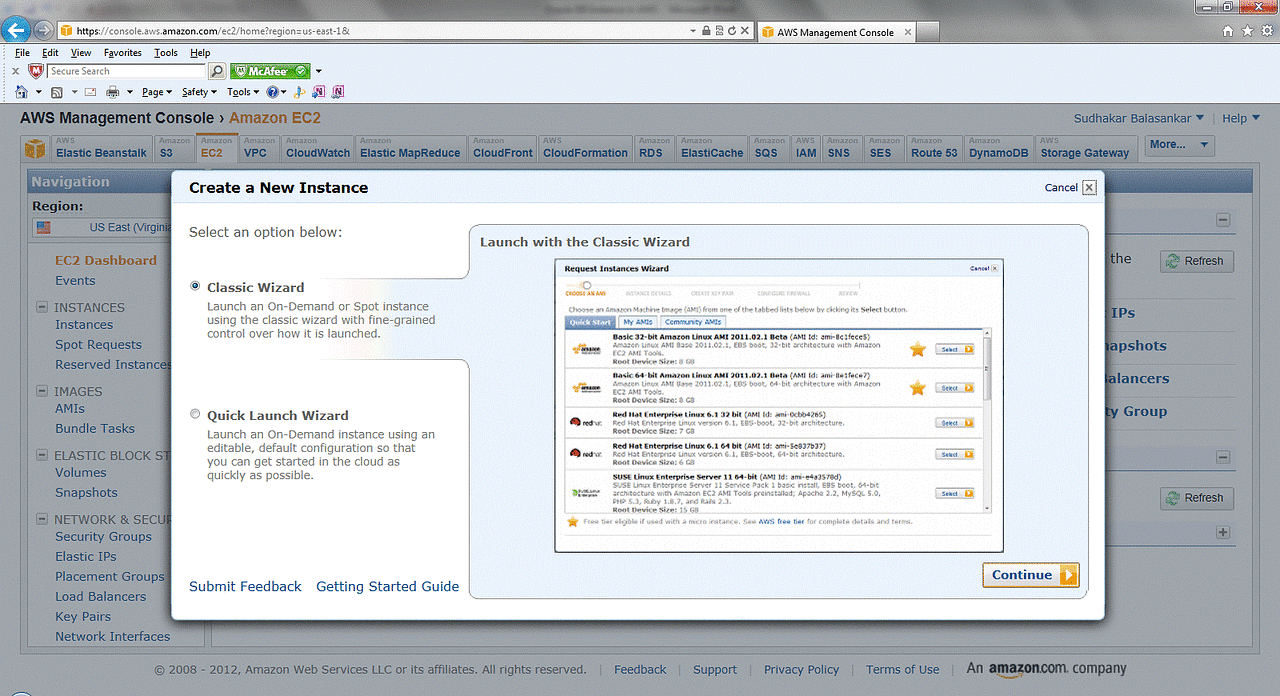1280x696 pixels.
Task: Open the Terms of Use footer link
Action: click(x=903, y=670)
